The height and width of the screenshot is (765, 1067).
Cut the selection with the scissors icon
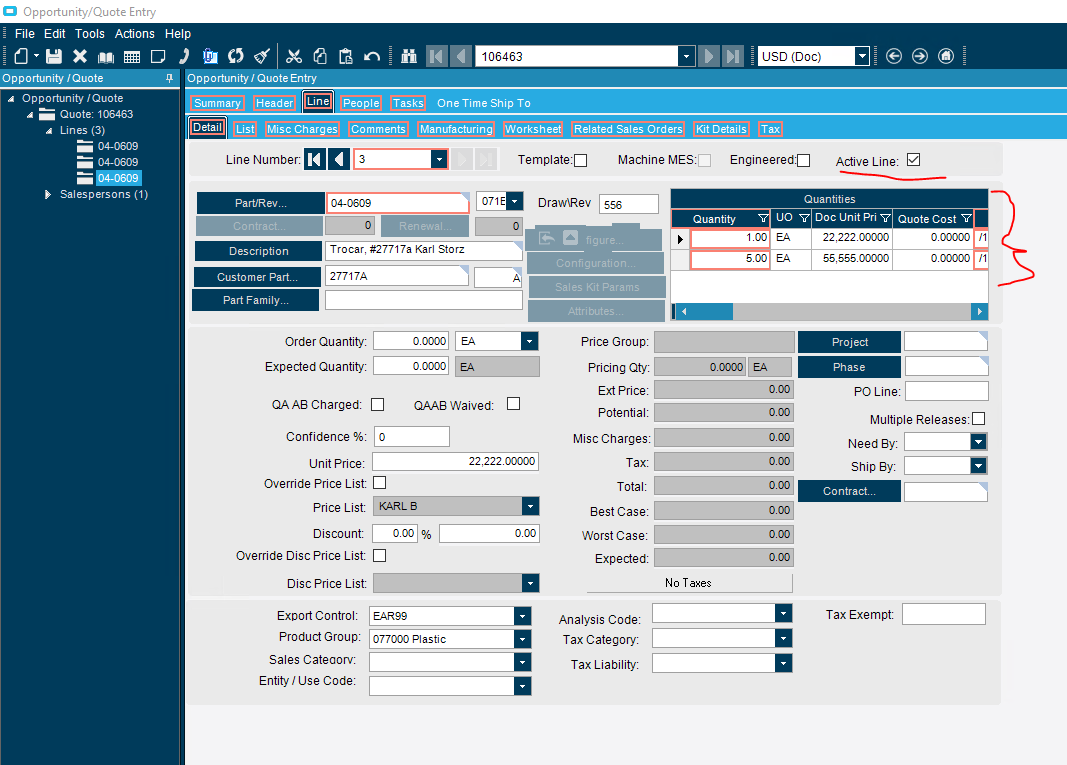pyautogui.click(x=294, y=56)
